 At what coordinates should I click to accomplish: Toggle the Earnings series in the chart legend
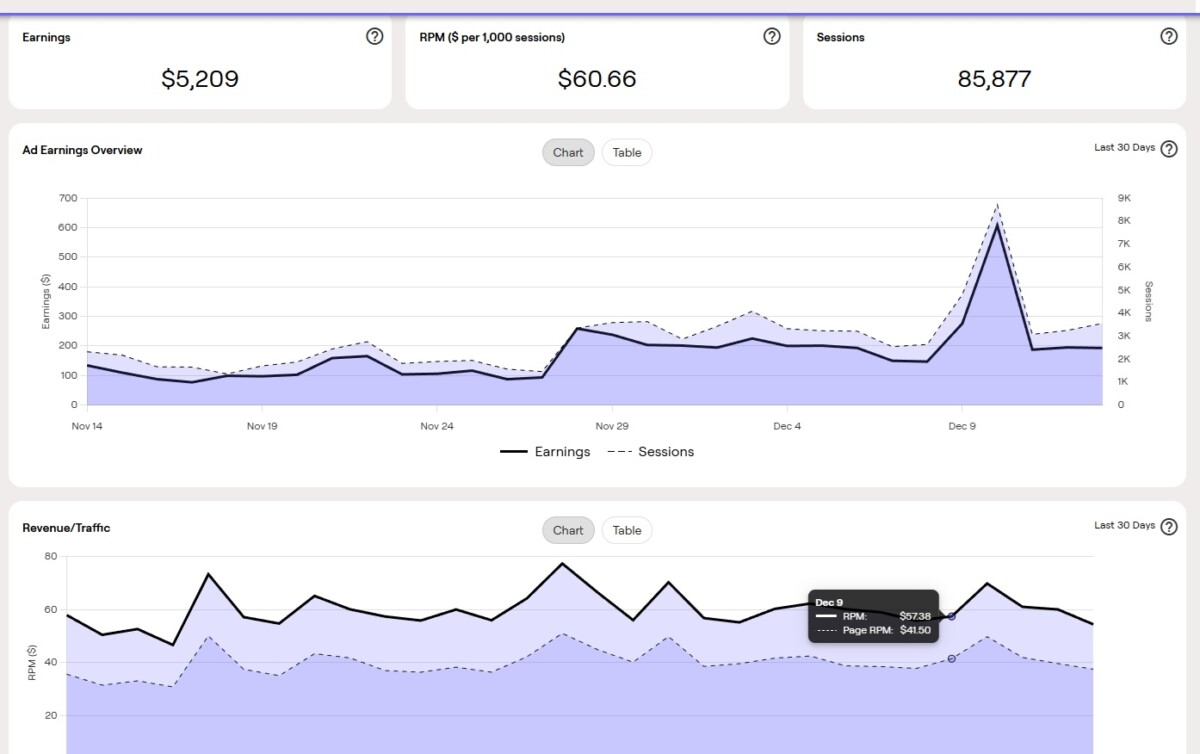546,452
